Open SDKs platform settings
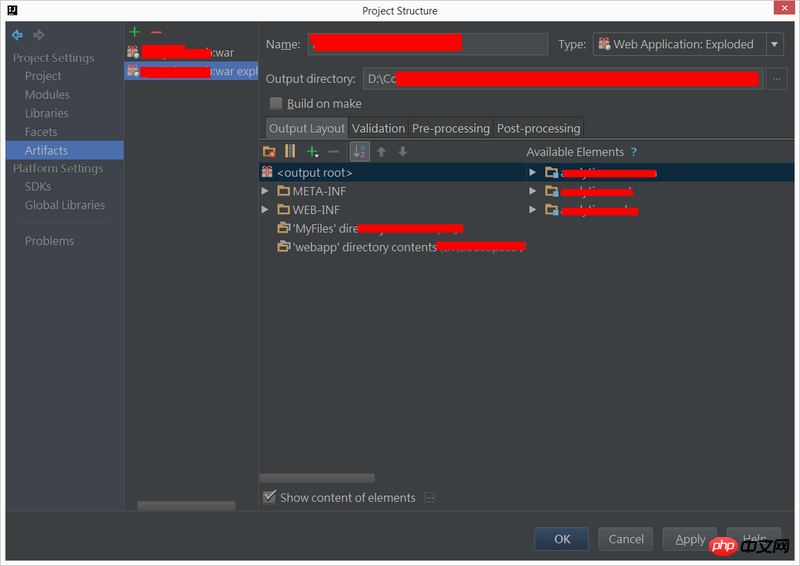This screenshot has width=800, height=566. click(38, 187)
